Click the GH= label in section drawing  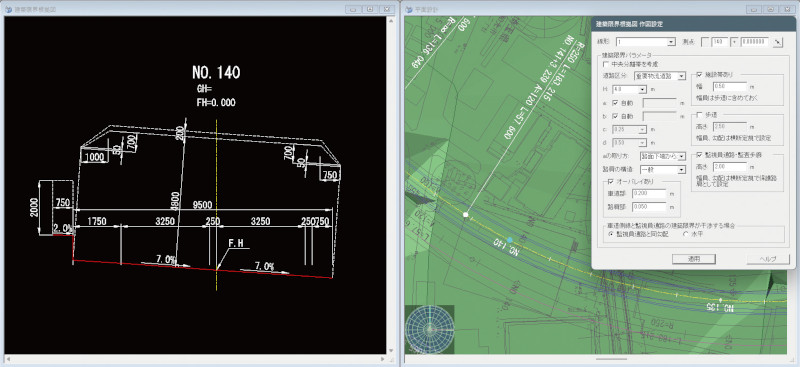(204, 89)
